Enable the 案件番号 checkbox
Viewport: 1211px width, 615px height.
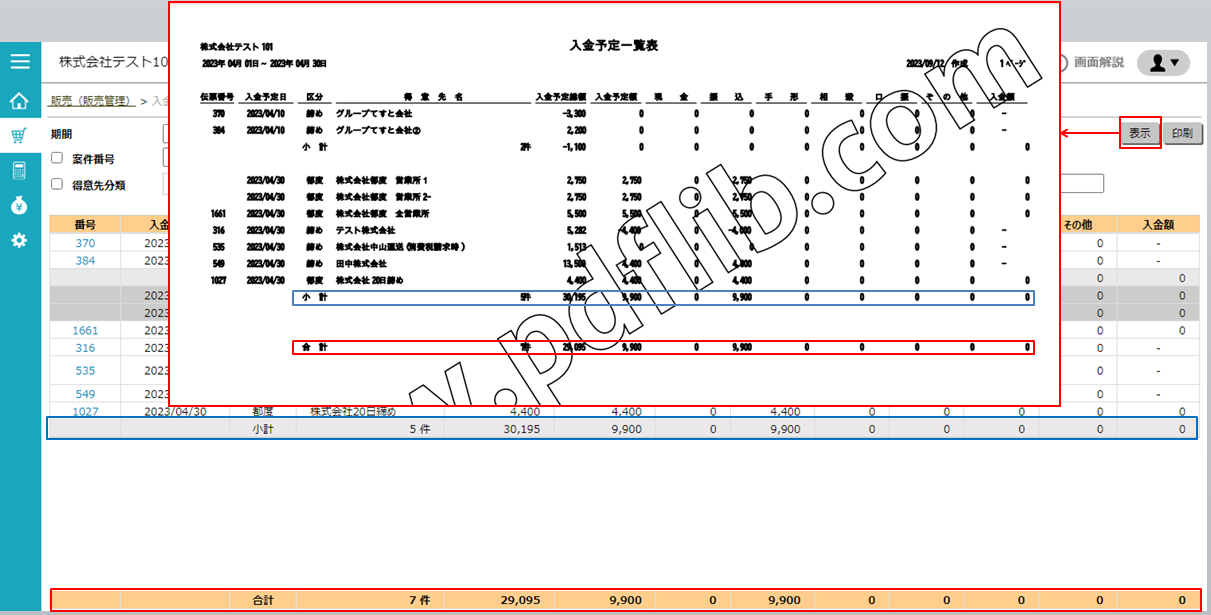coord(57,158)
